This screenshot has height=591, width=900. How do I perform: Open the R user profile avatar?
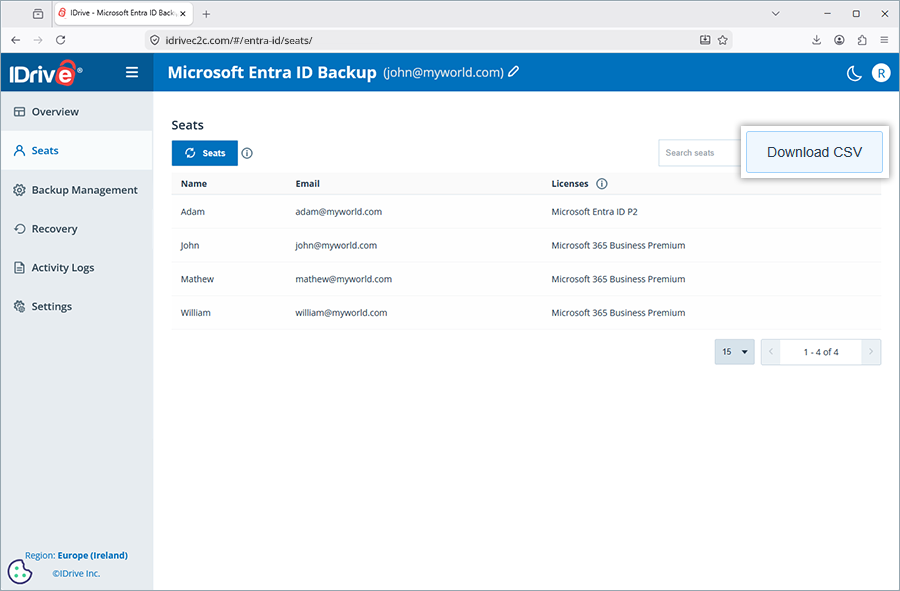coord(881,73)
